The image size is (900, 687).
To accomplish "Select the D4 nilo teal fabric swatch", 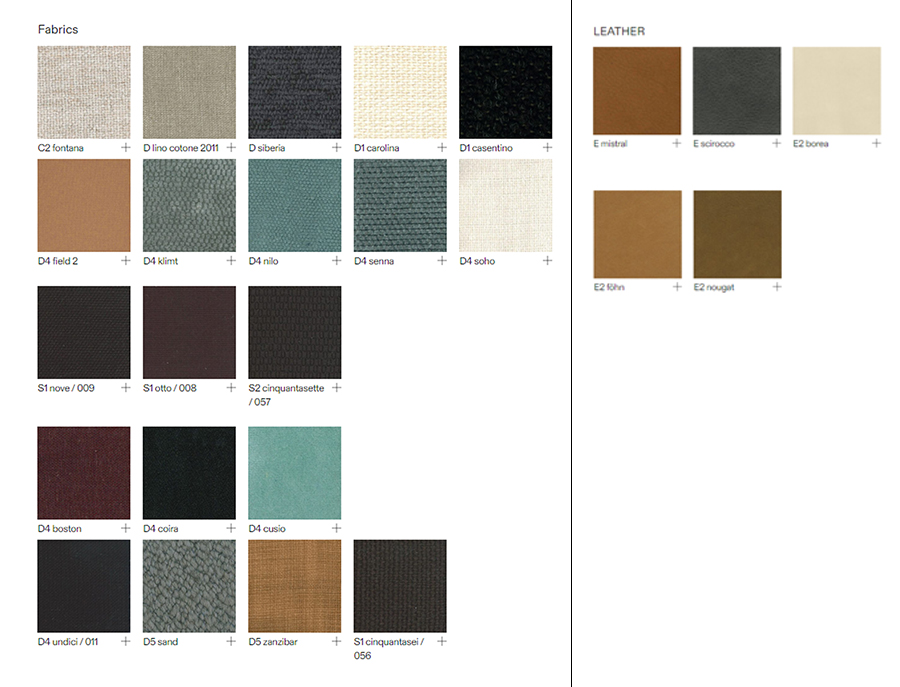I will click(294, 206).
